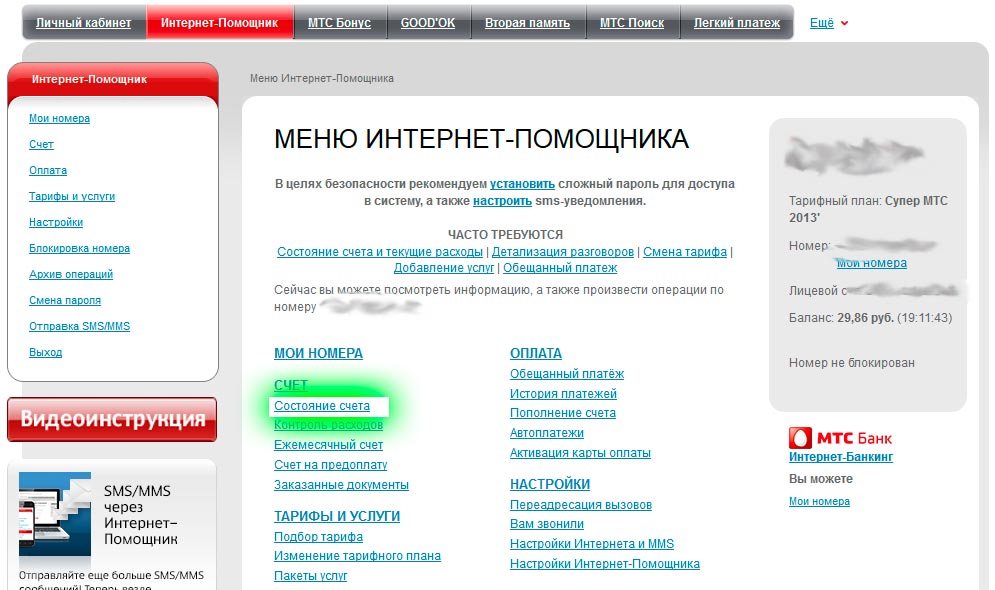This screenshot has height=590, width=995.
Task: Go to the Вторая память tab
Action: click(x=527, y=23)
